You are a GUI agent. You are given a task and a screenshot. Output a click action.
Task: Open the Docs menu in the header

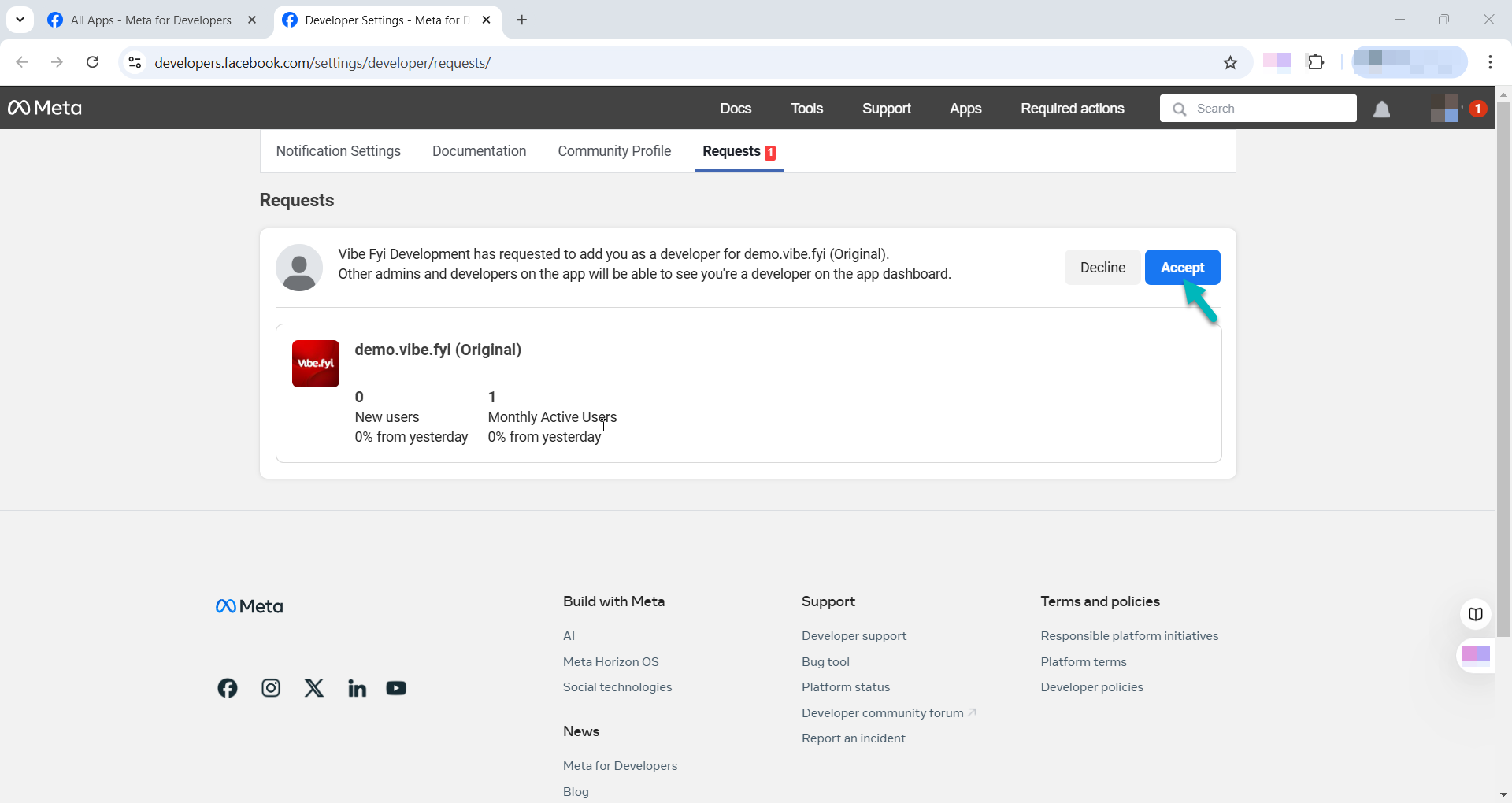pos(736,109)
